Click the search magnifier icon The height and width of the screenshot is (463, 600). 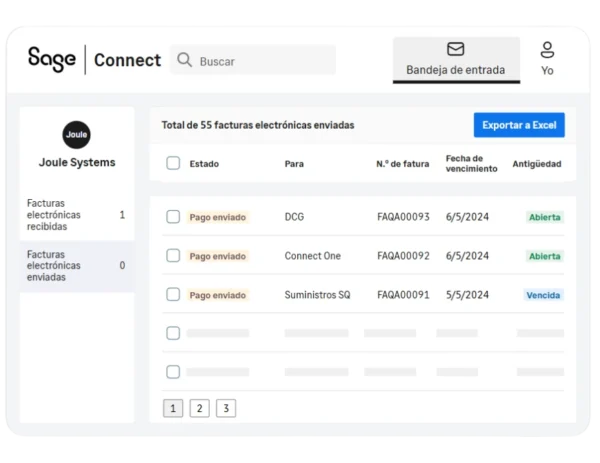[184, 60]
